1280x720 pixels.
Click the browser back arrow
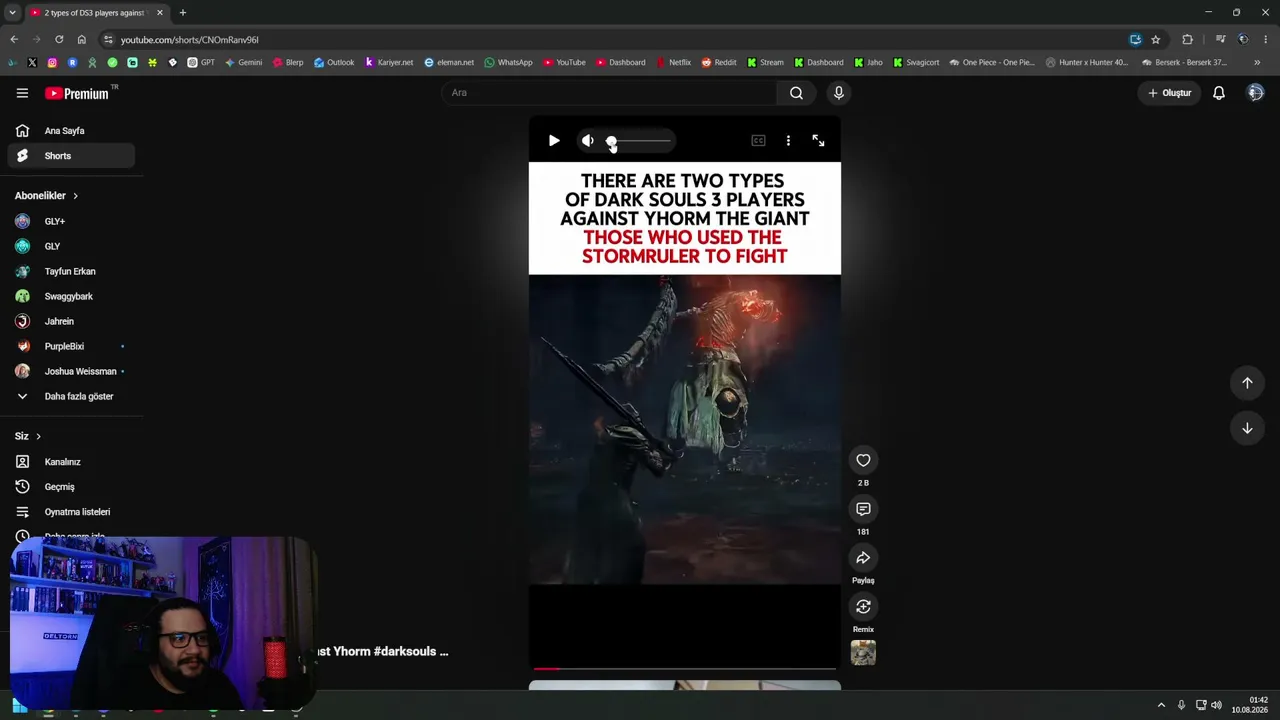(x=14, y=39)
